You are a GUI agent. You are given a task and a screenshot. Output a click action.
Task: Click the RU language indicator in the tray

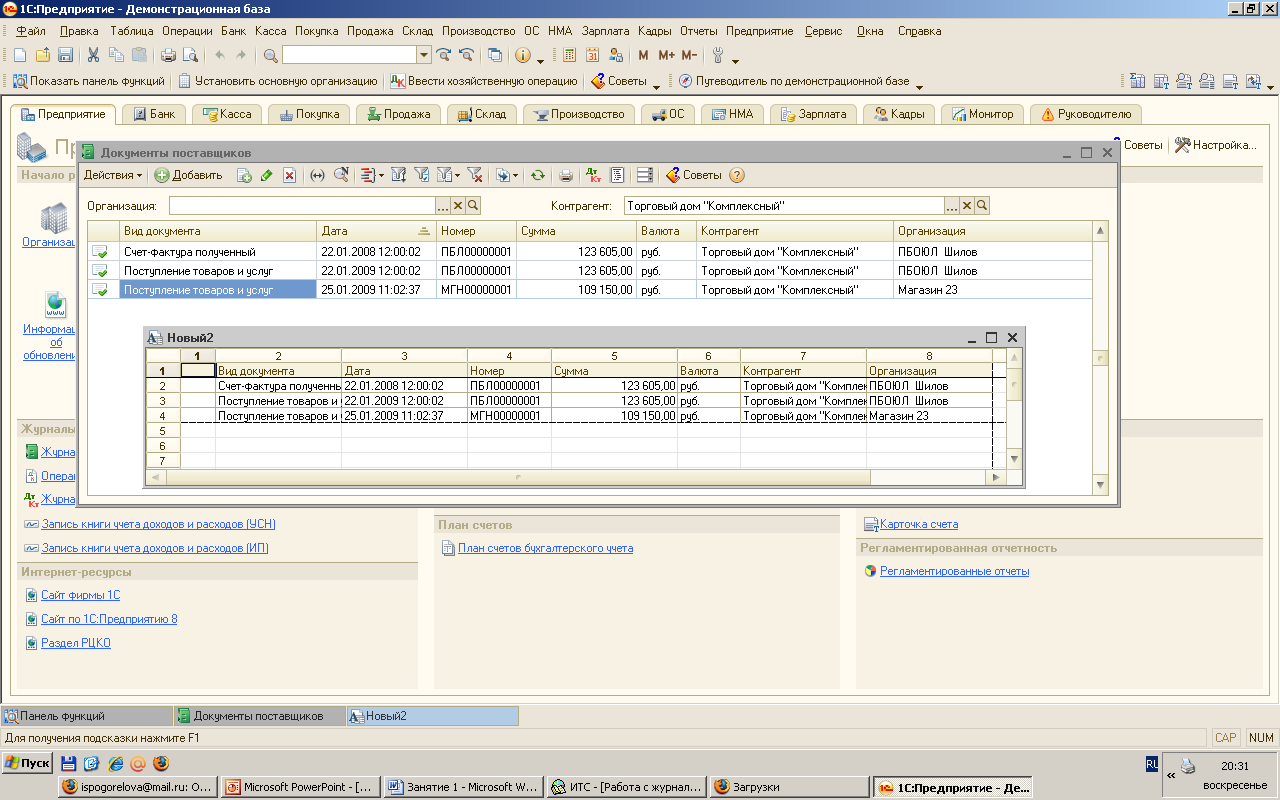point(1152,764)
